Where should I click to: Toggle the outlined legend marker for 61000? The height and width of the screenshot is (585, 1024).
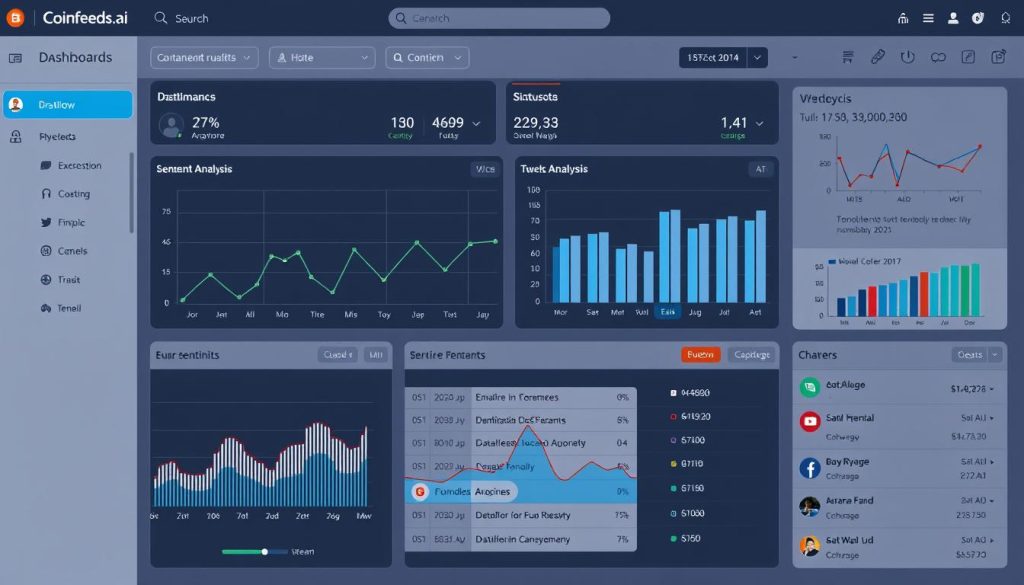click(673, 514)
